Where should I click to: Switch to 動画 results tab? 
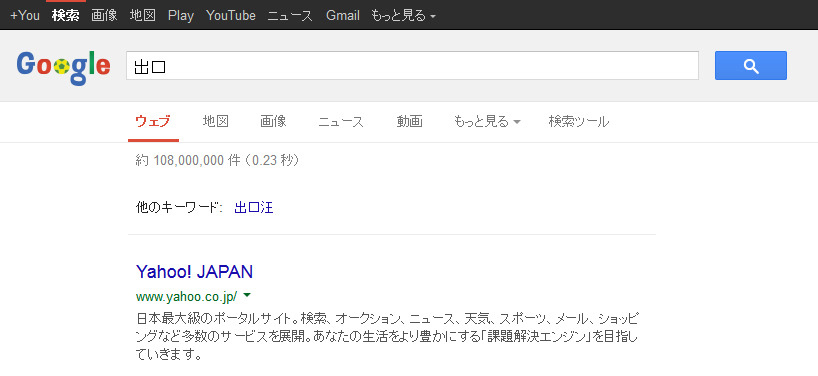[x=410, y=122]
